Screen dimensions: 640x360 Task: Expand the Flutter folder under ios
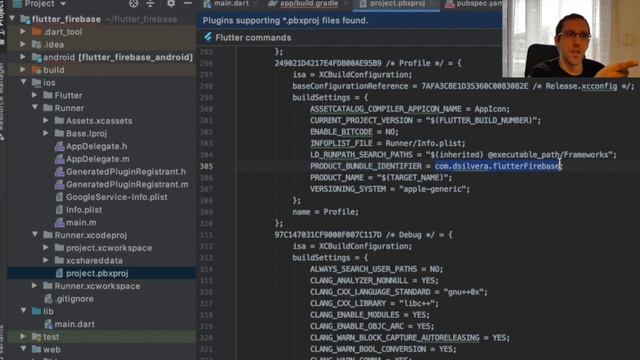pos(35,95)
